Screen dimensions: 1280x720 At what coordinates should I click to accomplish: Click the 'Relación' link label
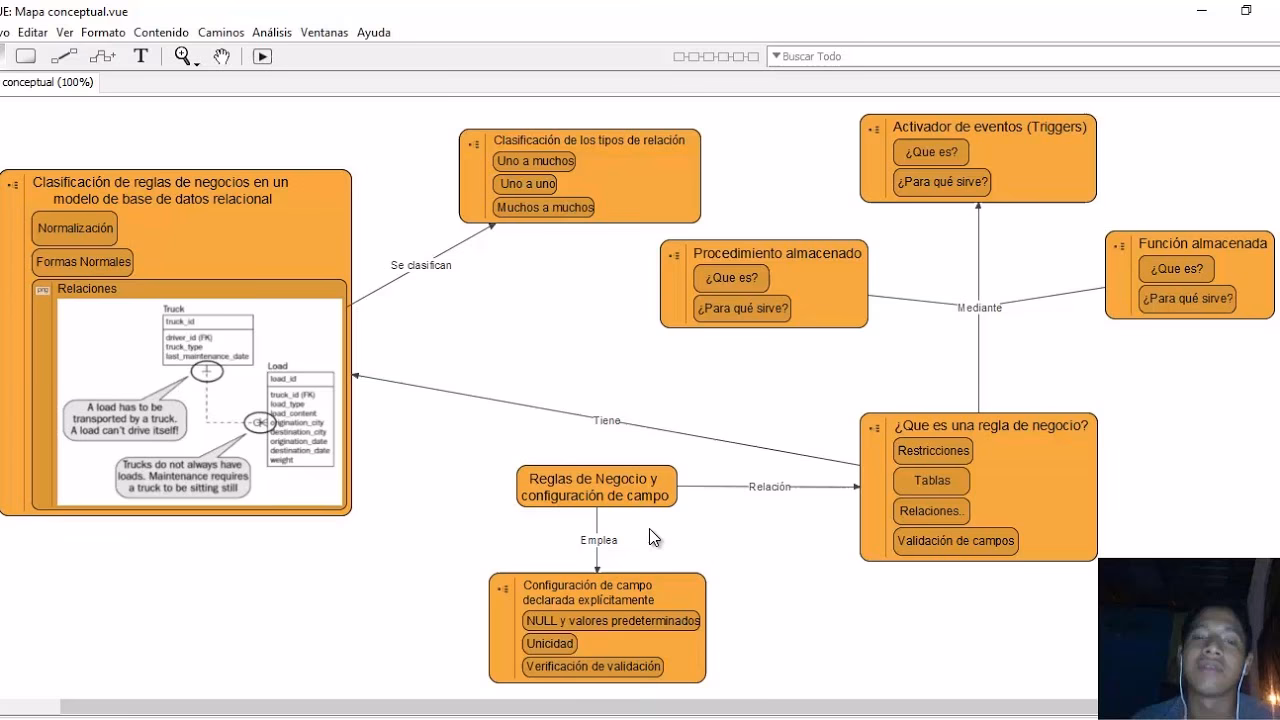point(770,487)
